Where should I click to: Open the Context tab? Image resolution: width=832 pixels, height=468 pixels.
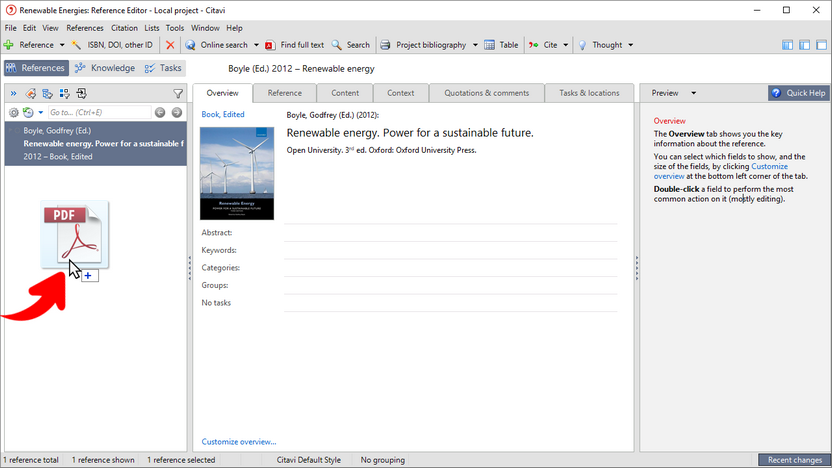pos(401,93)
